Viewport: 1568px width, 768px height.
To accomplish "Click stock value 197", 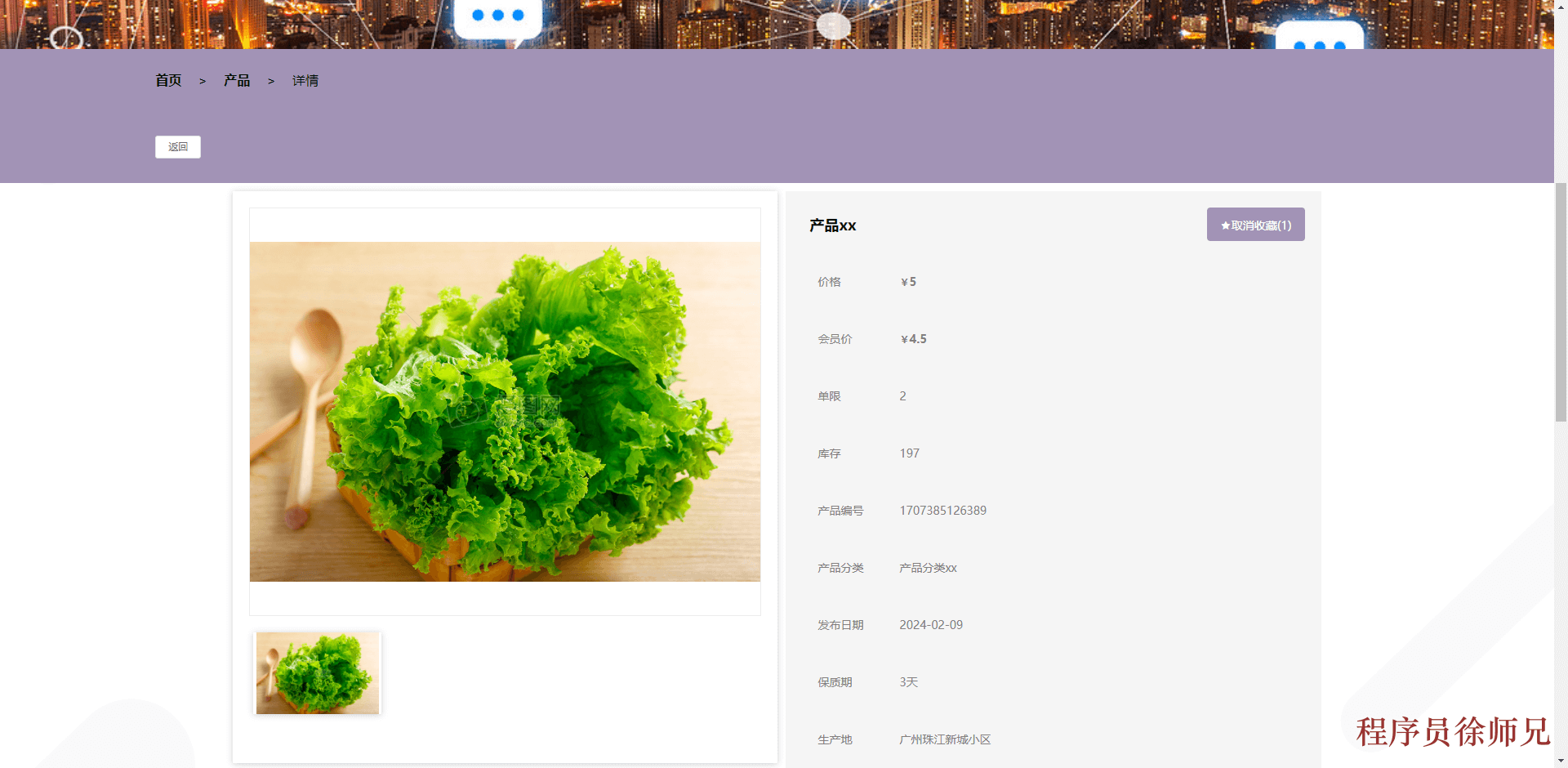I will pos(909,453).
